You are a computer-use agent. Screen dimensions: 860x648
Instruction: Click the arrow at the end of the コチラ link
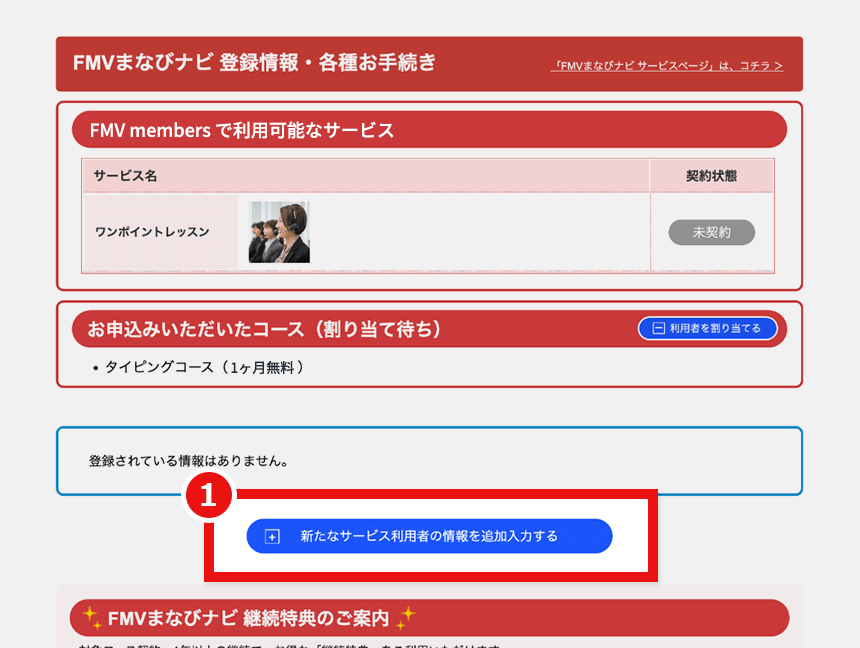coord(778,66)
